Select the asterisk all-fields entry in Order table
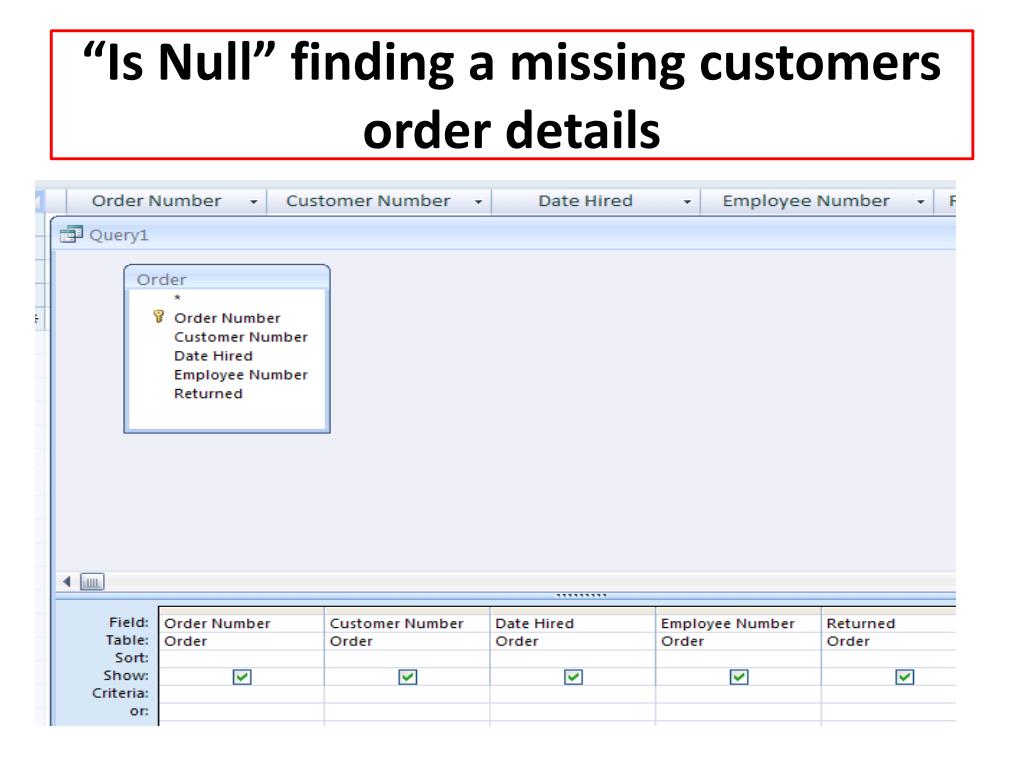Viewport: 1024px width, 768px height. tap(178, 299)
